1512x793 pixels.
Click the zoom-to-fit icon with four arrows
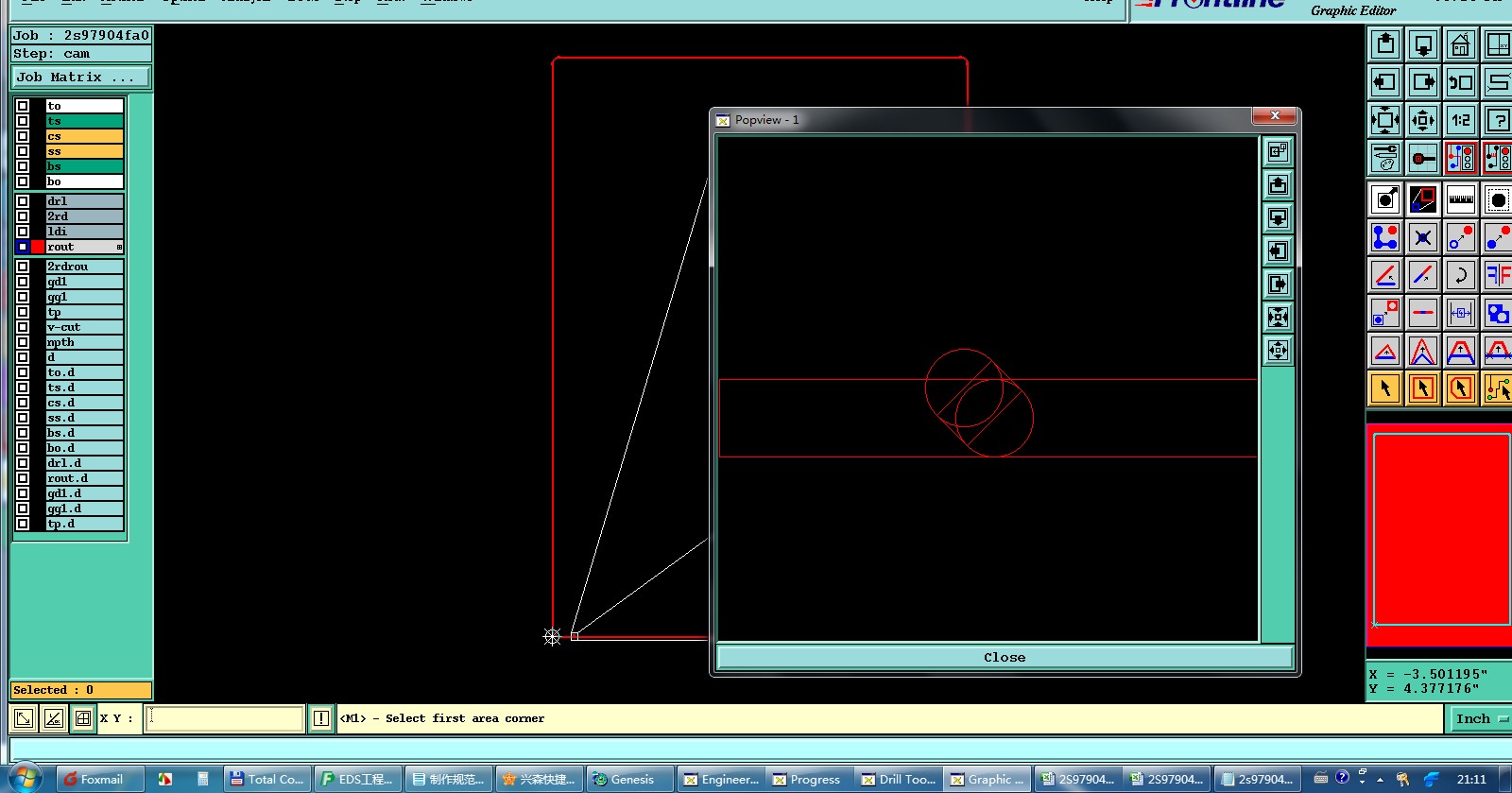pyautogui.click(x=1385, y=120)
